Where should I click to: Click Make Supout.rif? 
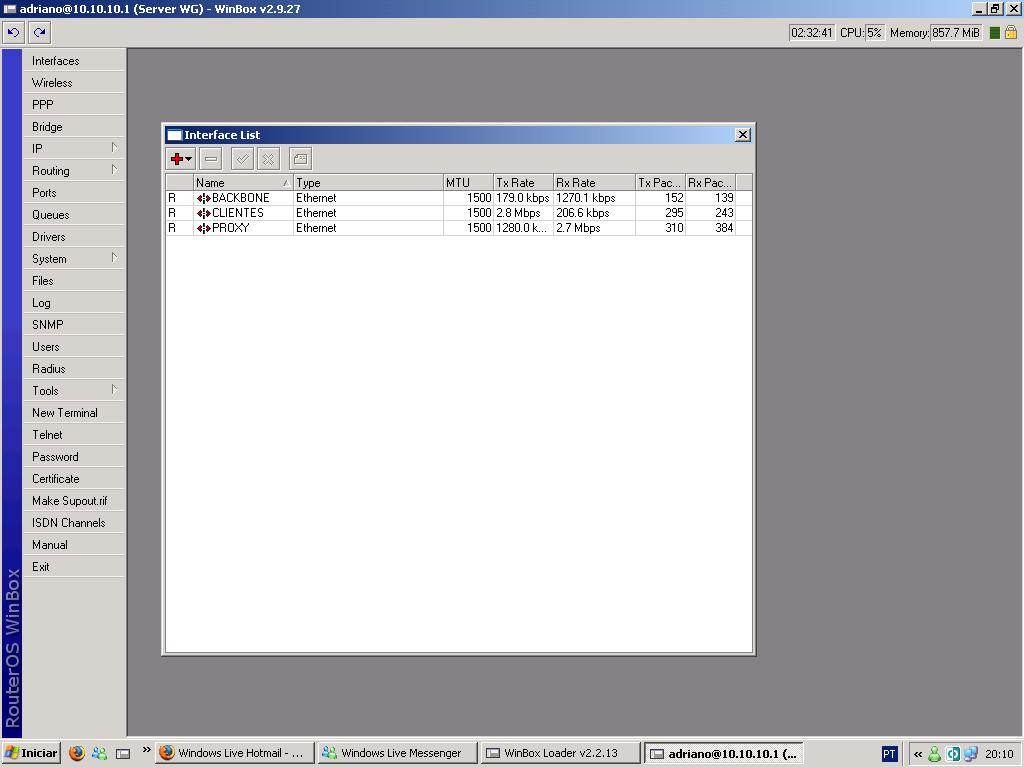coord(74,501)
